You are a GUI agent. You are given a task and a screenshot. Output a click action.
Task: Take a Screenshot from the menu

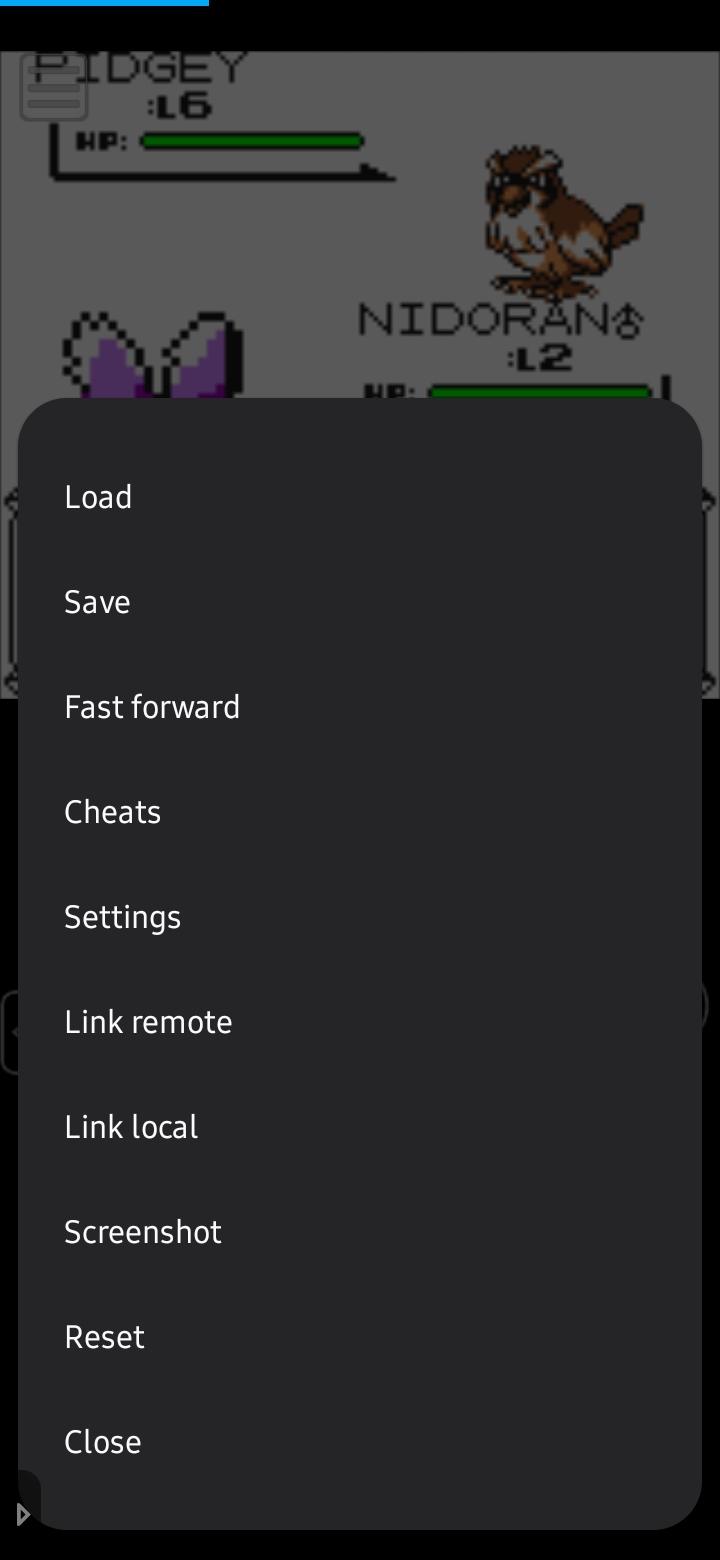coord(143,1232)
